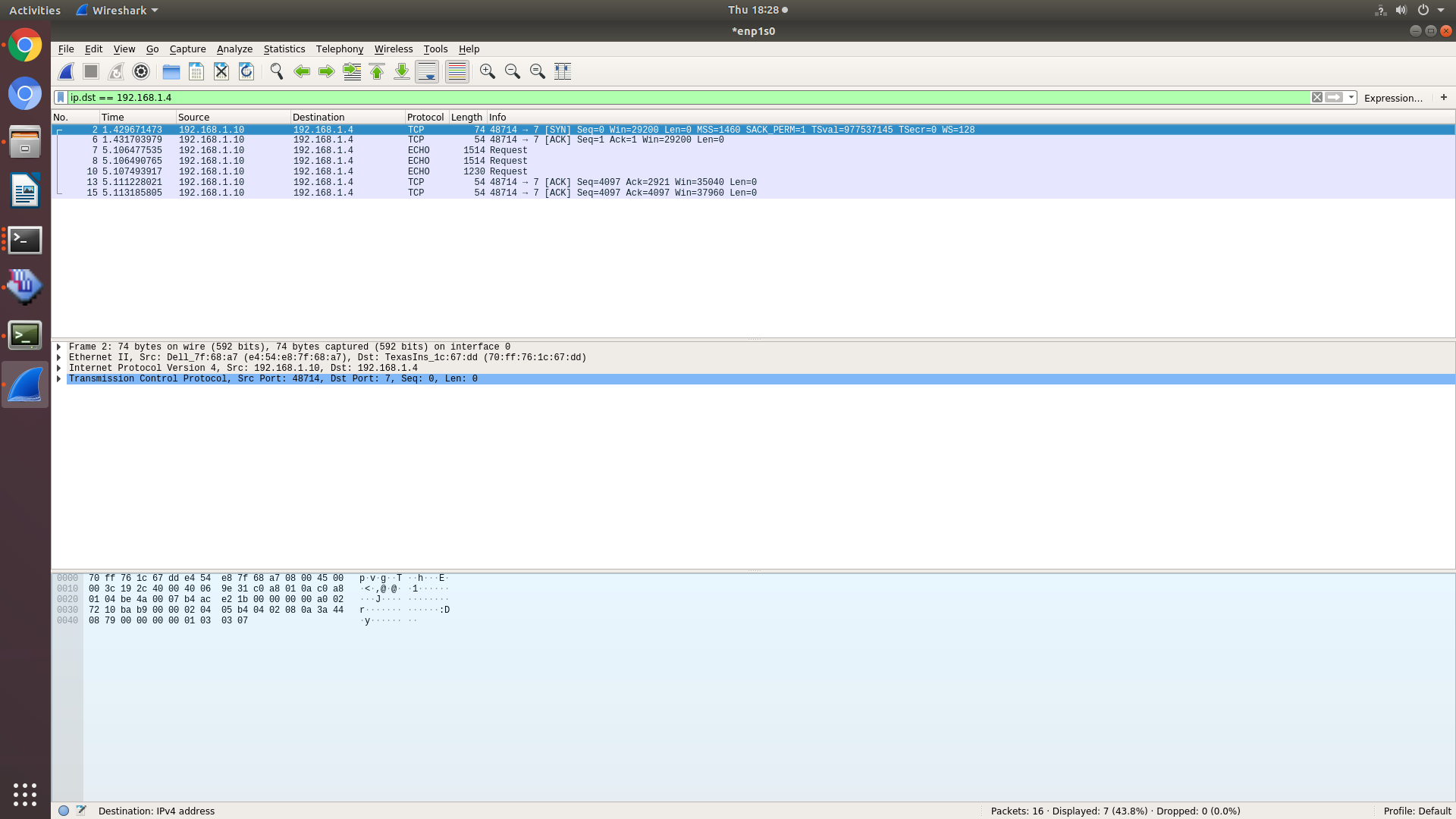
Task: Click the Find packet magnifier icon
Action: click(277, 71)
